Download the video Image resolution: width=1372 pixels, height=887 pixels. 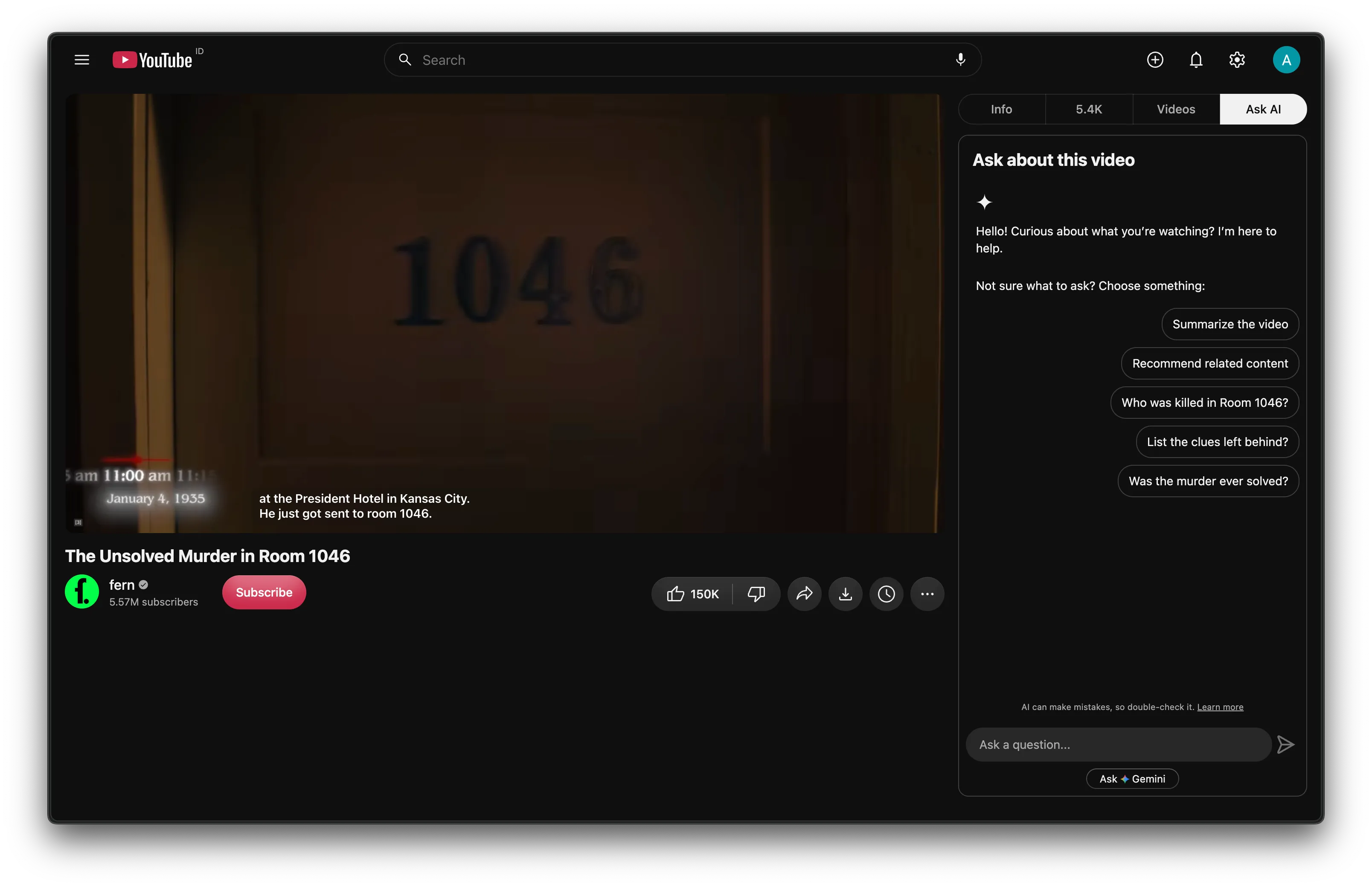pos(845,594)
